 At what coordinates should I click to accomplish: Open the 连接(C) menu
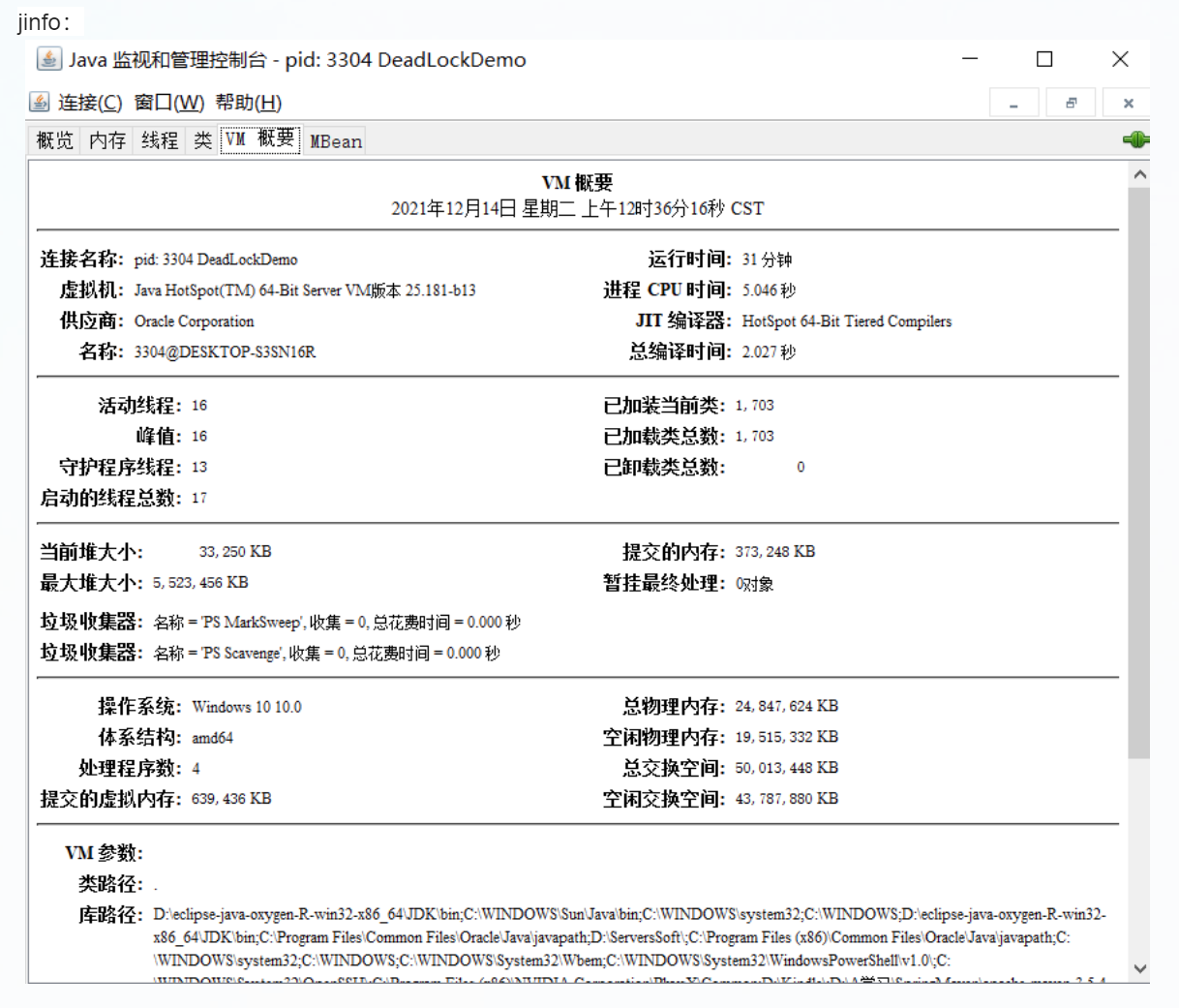pyautogui.click(x=90, y=103)
